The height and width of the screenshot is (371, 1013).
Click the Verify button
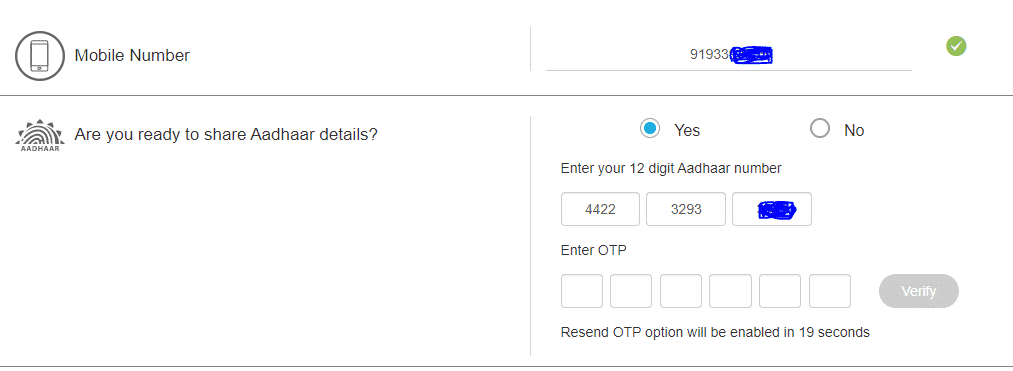pyautogui.click(x=919, y=291)
